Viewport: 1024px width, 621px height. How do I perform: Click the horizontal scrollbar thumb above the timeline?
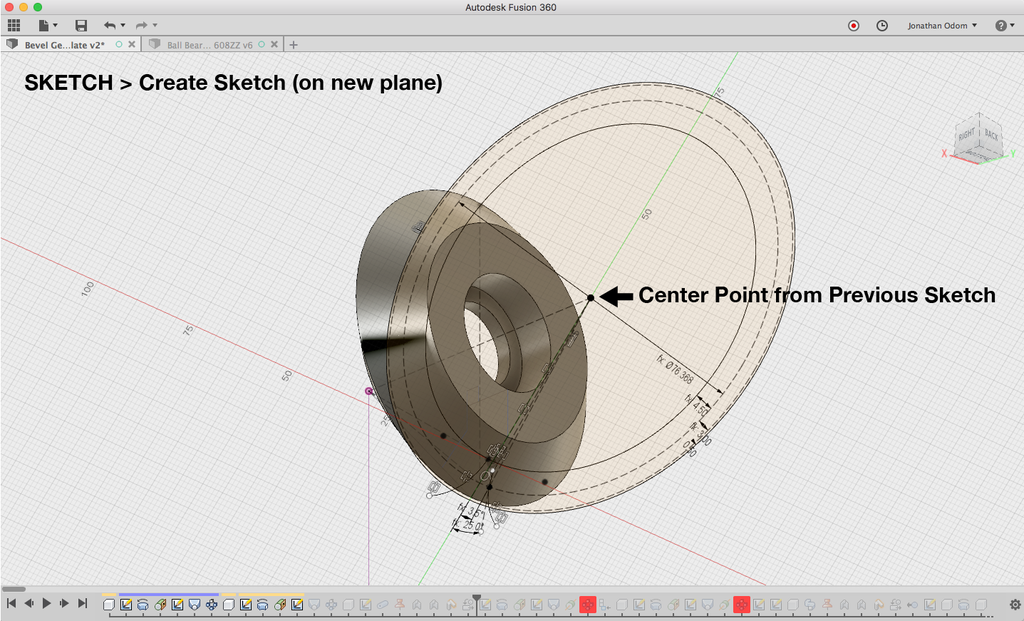coord(14,590)
